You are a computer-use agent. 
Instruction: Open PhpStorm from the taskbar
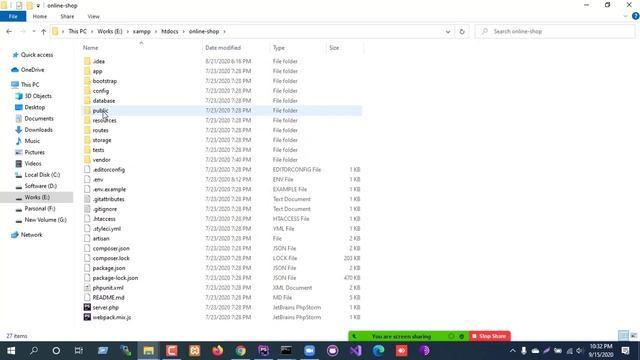[264, 351]
